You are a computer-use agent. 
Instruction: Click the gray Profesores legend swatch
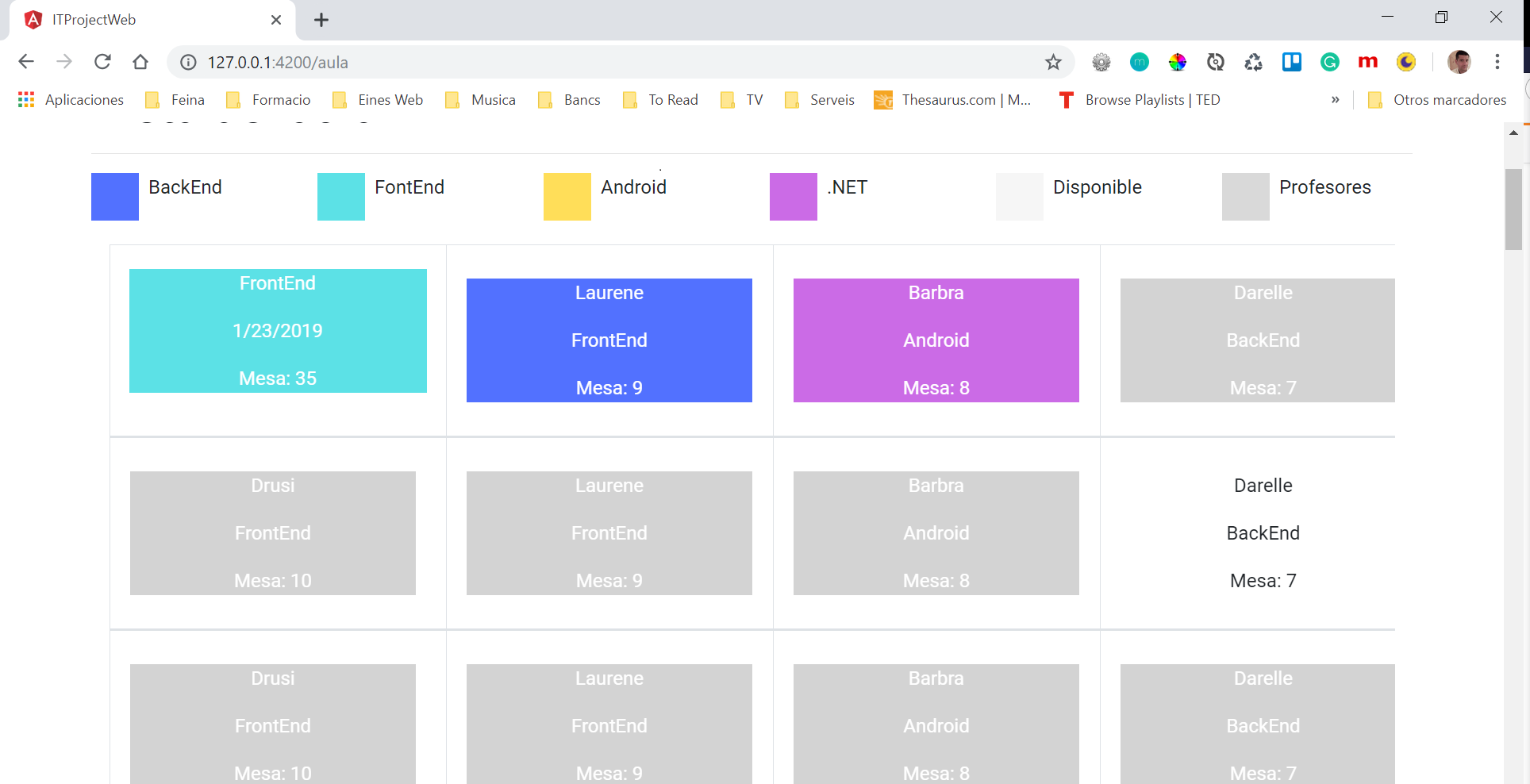pyautogui.click(x=1246, y=197)
